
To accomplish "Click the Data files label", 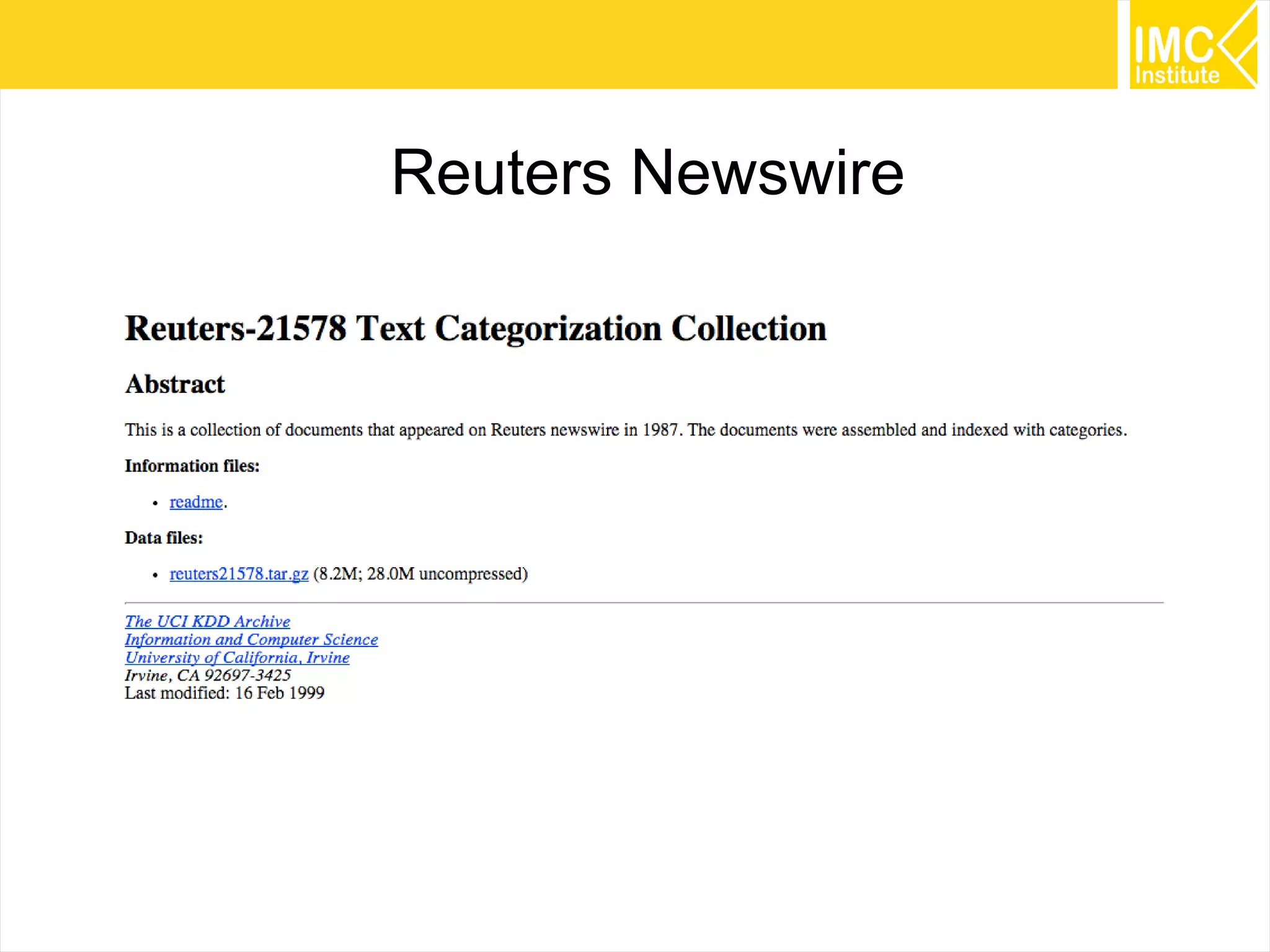I will point(164,538).
